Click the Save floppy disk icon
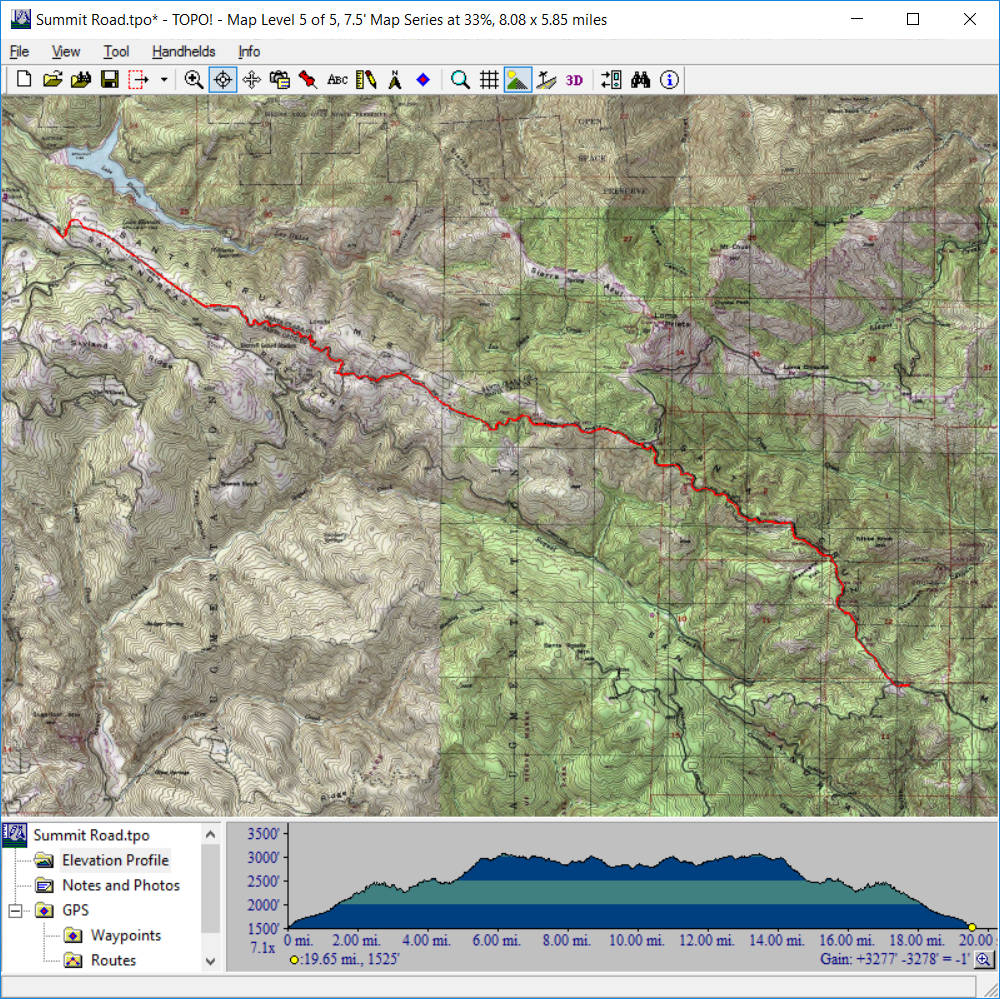Screen dimensions: 1000x999 [x=110, y=80]
